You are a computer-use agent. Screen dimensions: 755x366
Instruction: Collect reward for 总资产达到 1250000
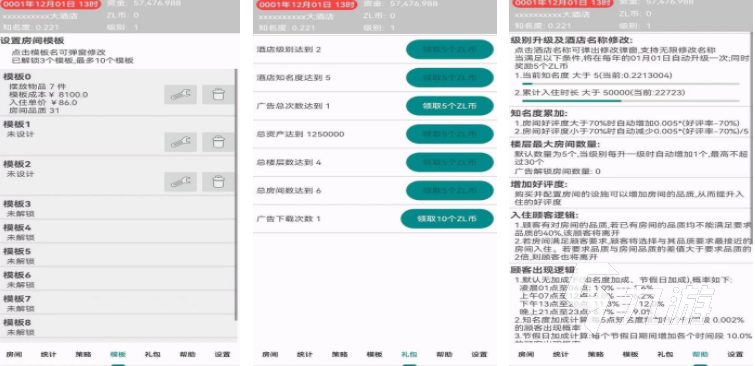(x=450, y=134)
